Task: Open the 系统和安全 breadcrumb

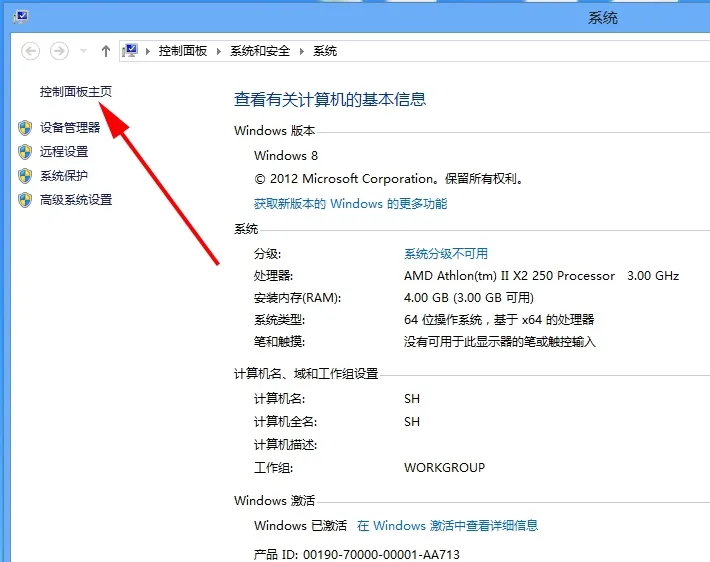Action: click(260, 51)
